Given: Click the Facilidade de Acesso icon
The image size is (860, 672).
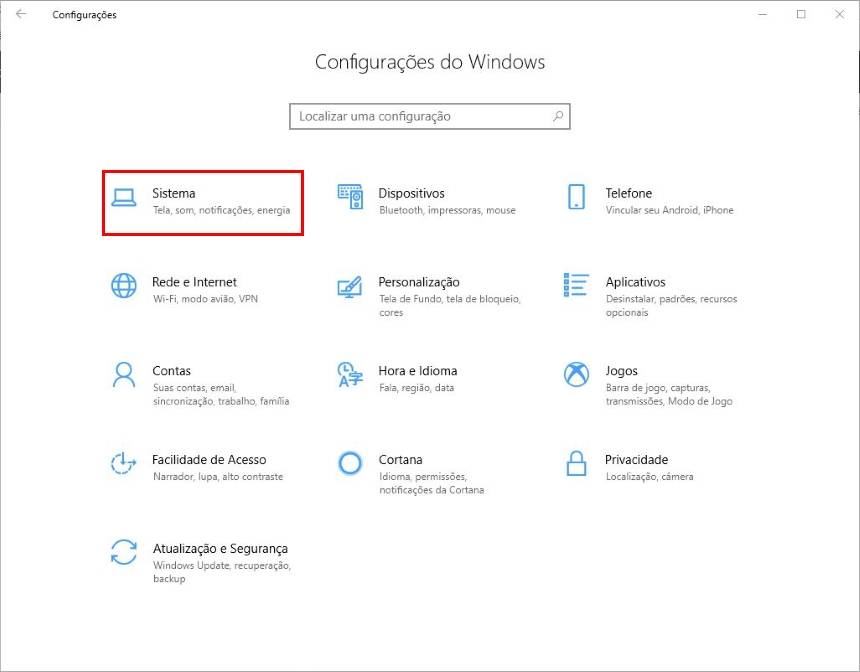Looking at the screenshot, I should (123, 463).
